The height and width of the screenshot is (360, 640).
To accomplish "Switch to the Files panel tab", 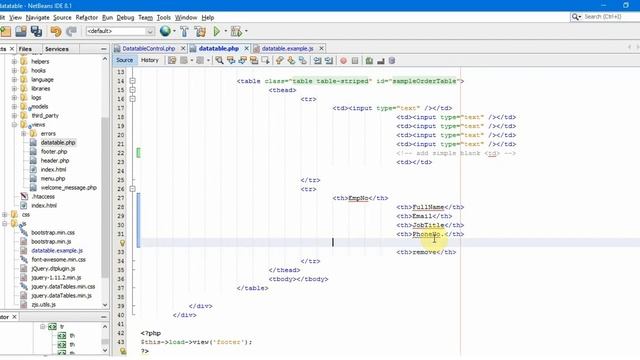I will pyautogui.click(x=25, y=49).
